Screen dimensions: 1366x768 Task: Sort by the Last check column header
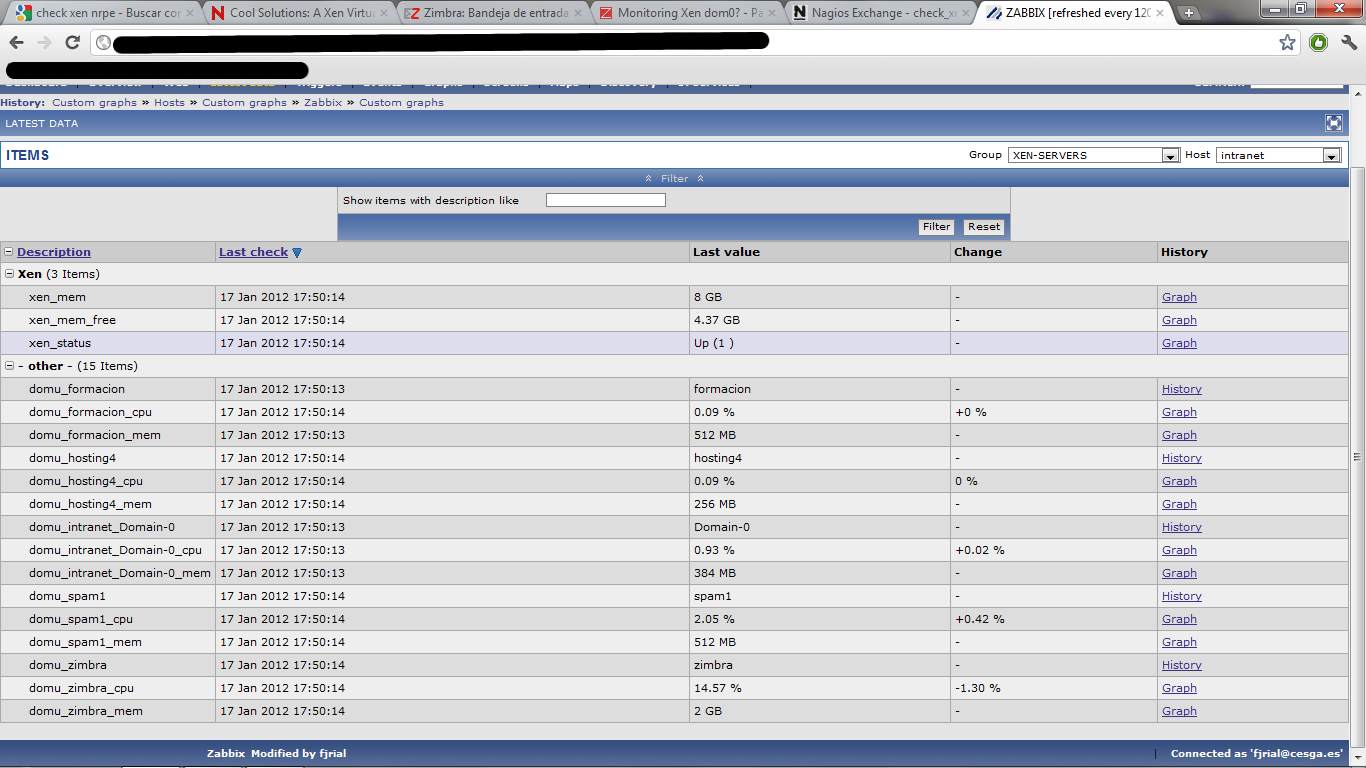[253, 252]
